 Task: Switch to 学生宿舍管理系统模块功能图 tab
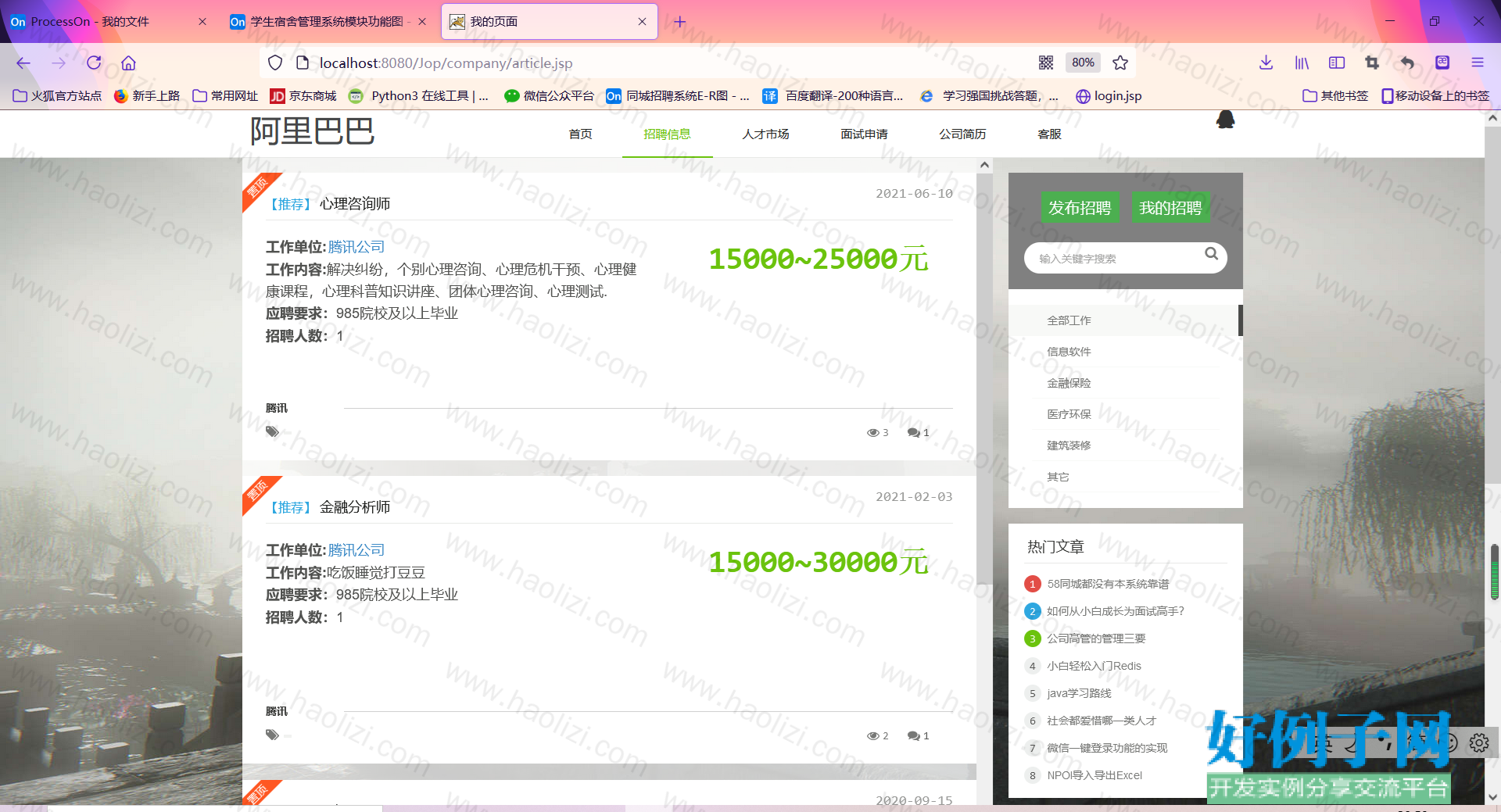click(328, 22)
